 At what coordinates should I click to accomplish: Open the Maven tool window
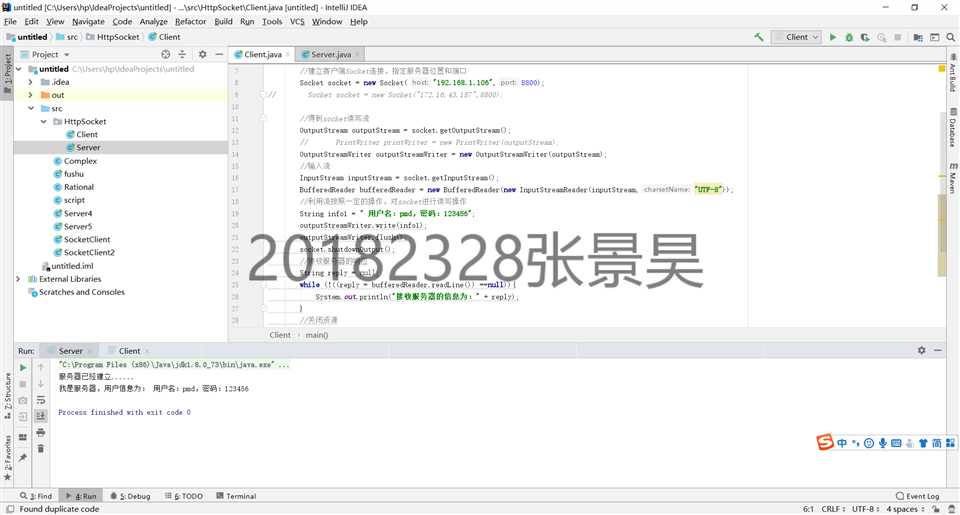click(953, 178)
